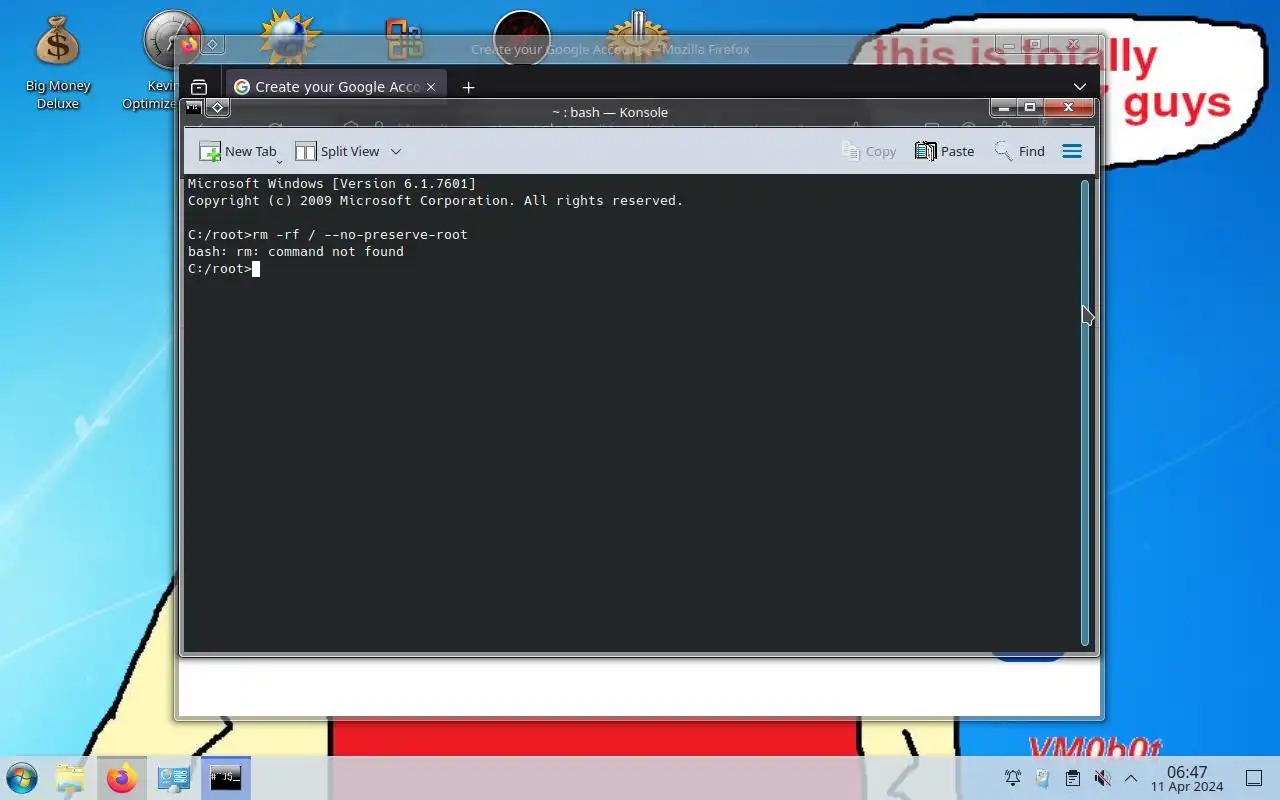Close the Konsole window
Screen dimensions: 1280x800
pyautogui.click(x=1069, y=107)
